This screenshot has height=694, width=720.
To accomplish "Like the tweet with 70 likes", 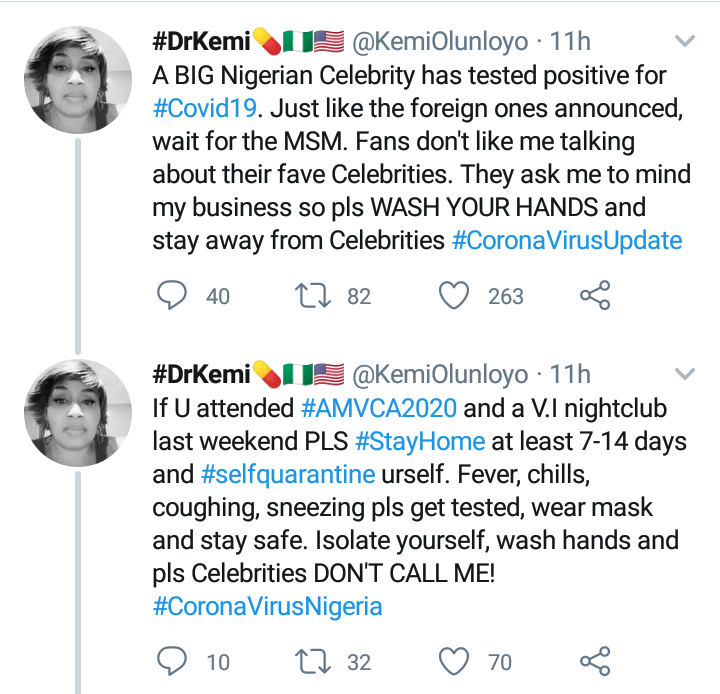I will click(455, 661).
